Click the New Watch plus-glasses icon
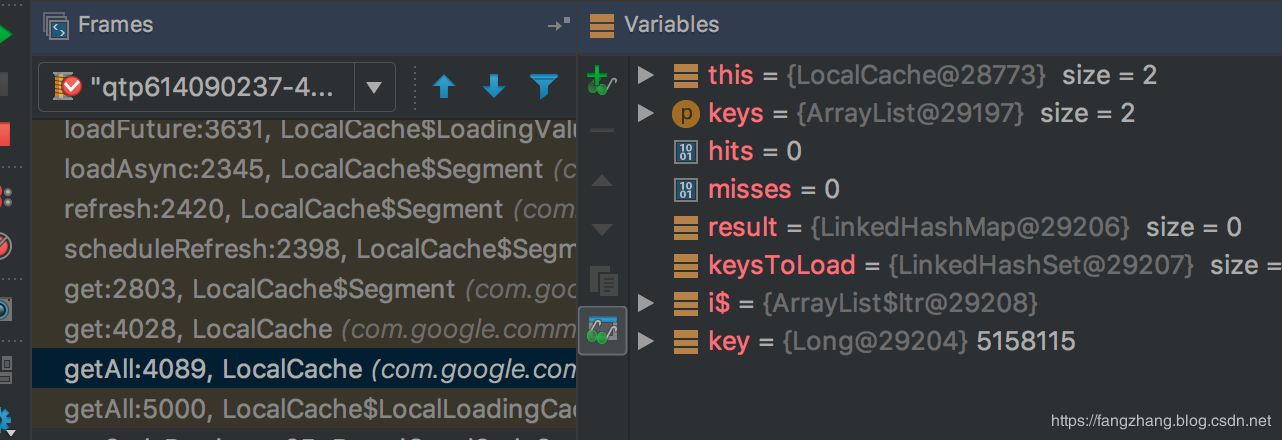The image size is (1282, 440). [601, 81]
